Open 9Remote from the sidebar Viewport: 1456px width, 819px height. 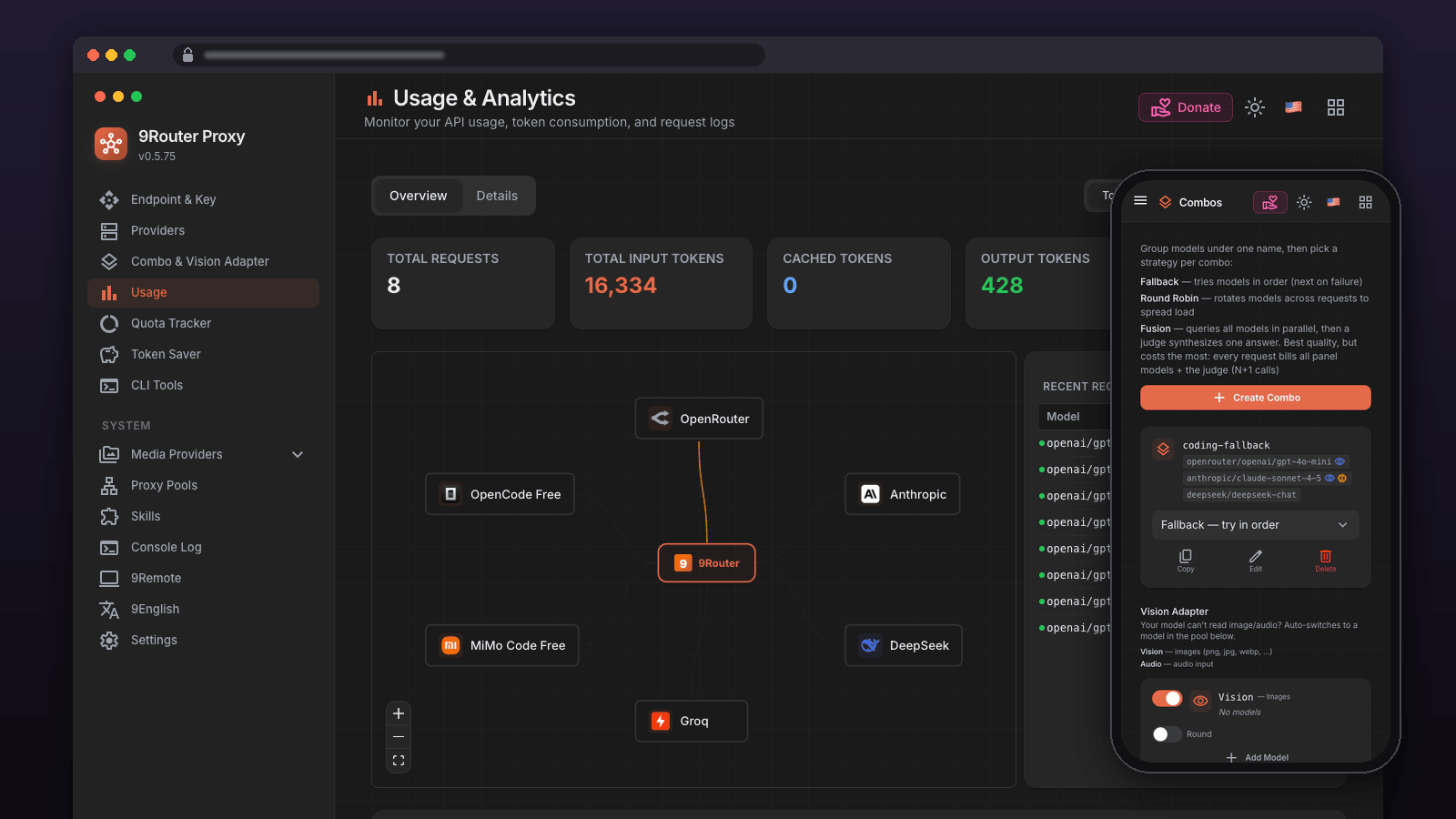(x=203, y=578)
